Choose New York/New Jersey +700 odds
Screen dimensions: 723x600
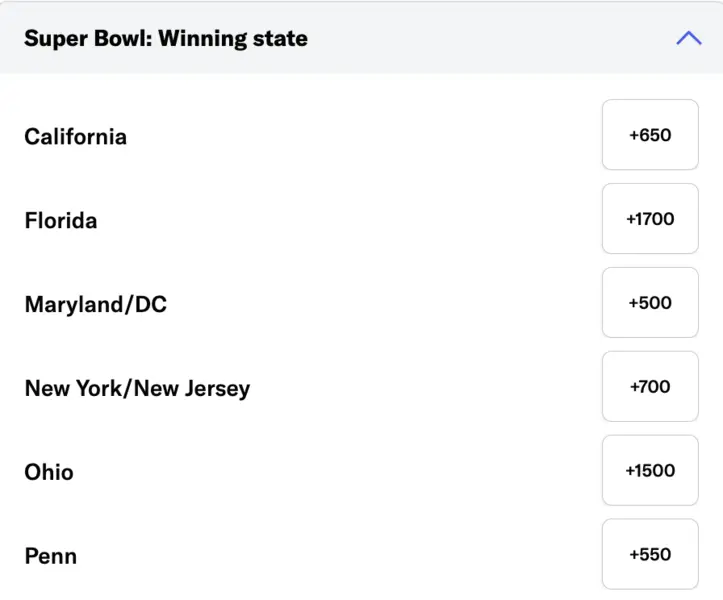point(650,387)
